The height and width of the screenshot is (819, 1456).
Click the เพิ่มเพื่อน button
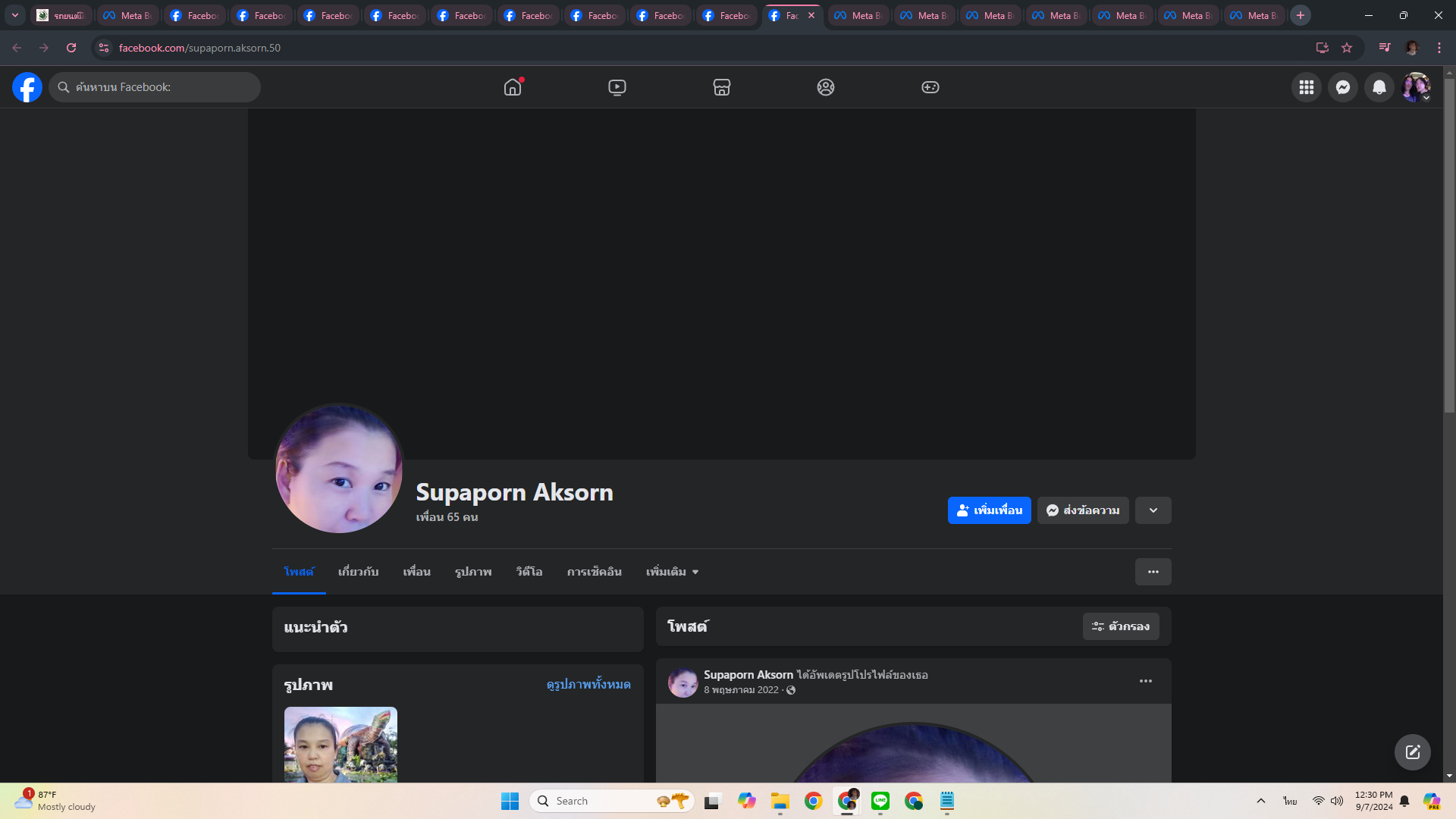[x=989, y=510]
